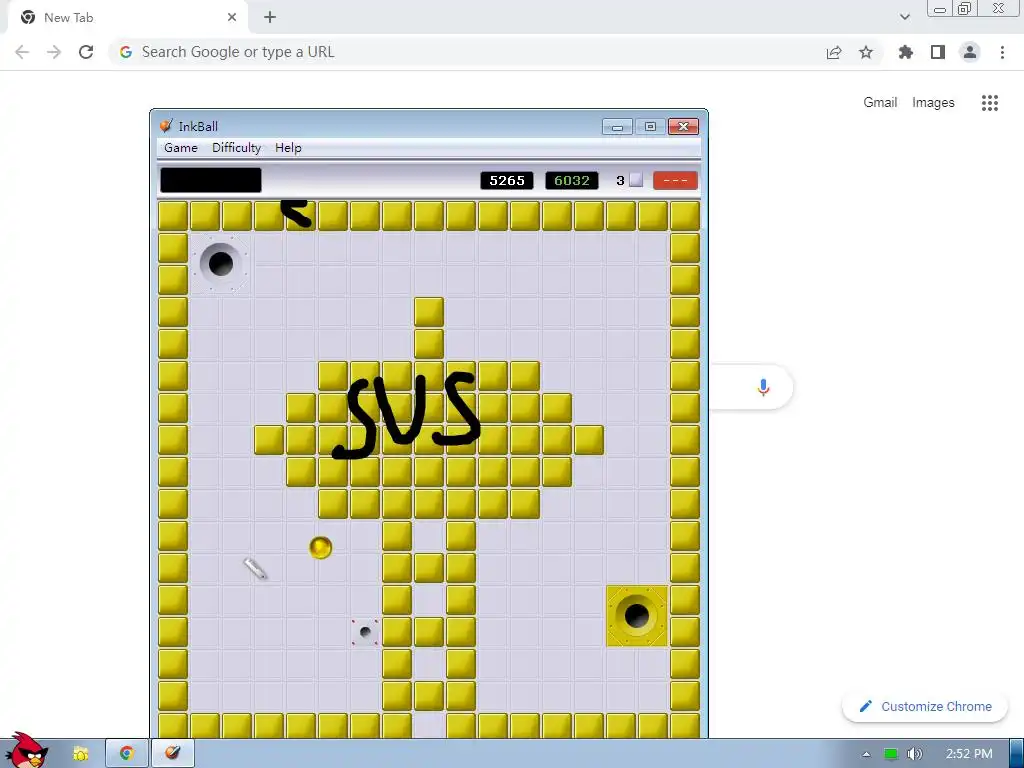Viewport: 1024px width, 768px height.
Task: Open the Images link
Action: coord(933,103)
